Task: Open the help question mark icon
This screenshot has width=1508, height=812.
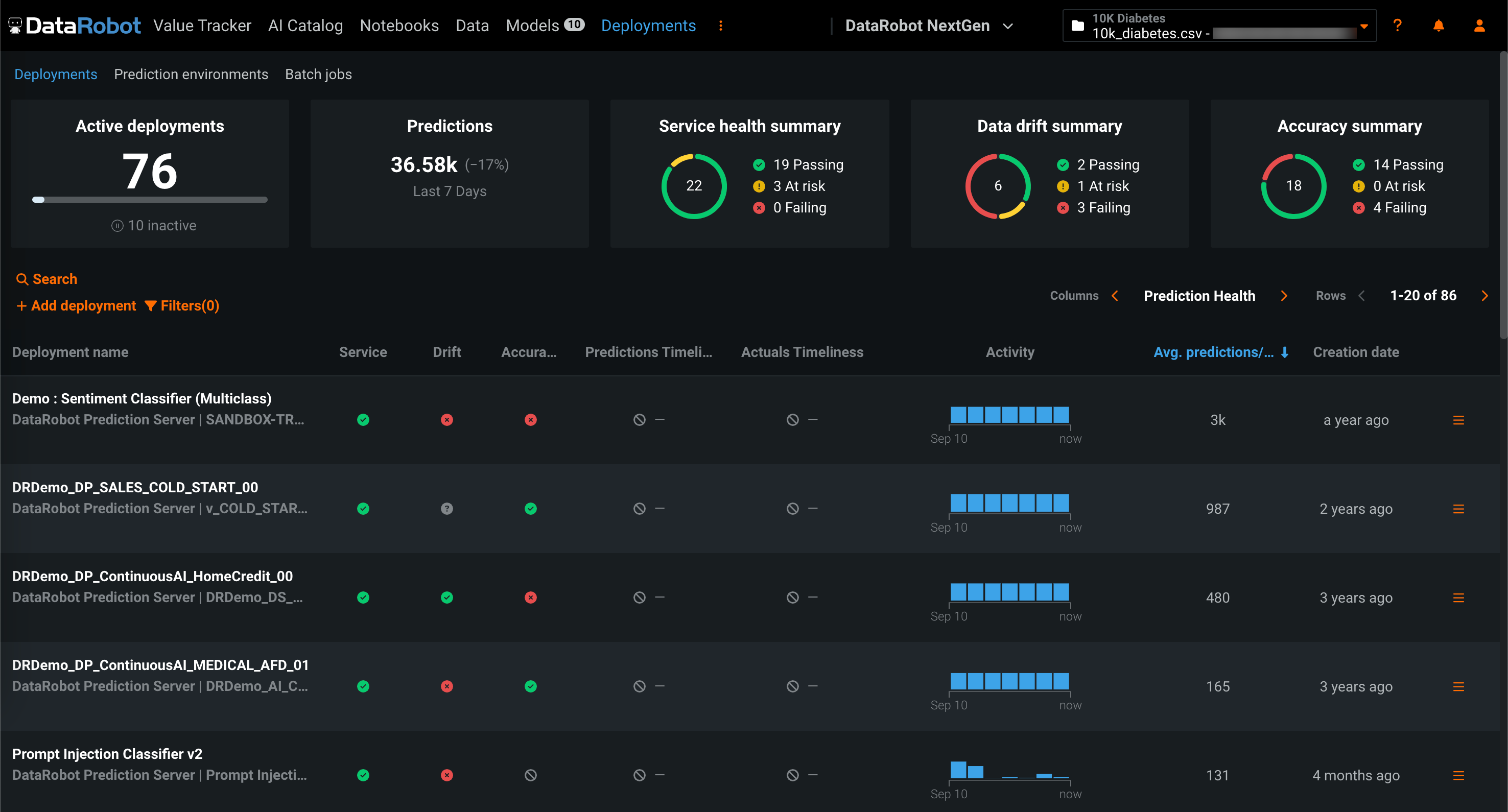Action: coord(1397,26)
